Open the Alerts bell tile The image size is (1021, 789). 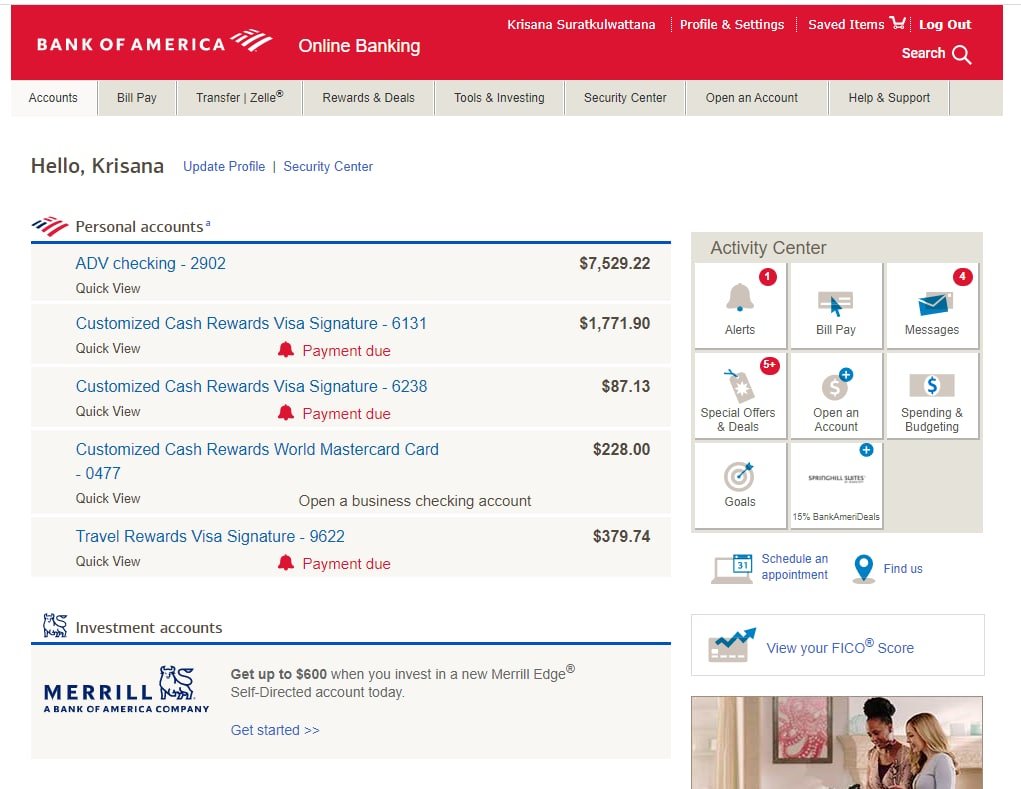[x=740, y=306]
